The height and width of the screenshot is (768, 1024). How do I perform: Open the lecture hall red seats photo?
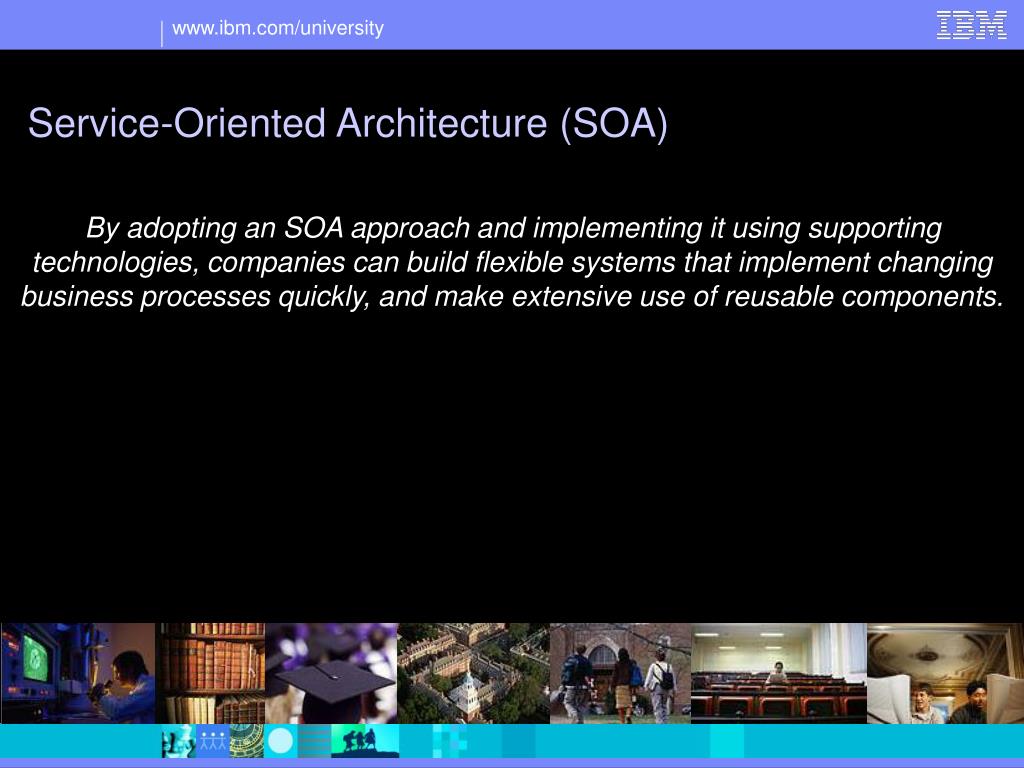tap(779, 673)
